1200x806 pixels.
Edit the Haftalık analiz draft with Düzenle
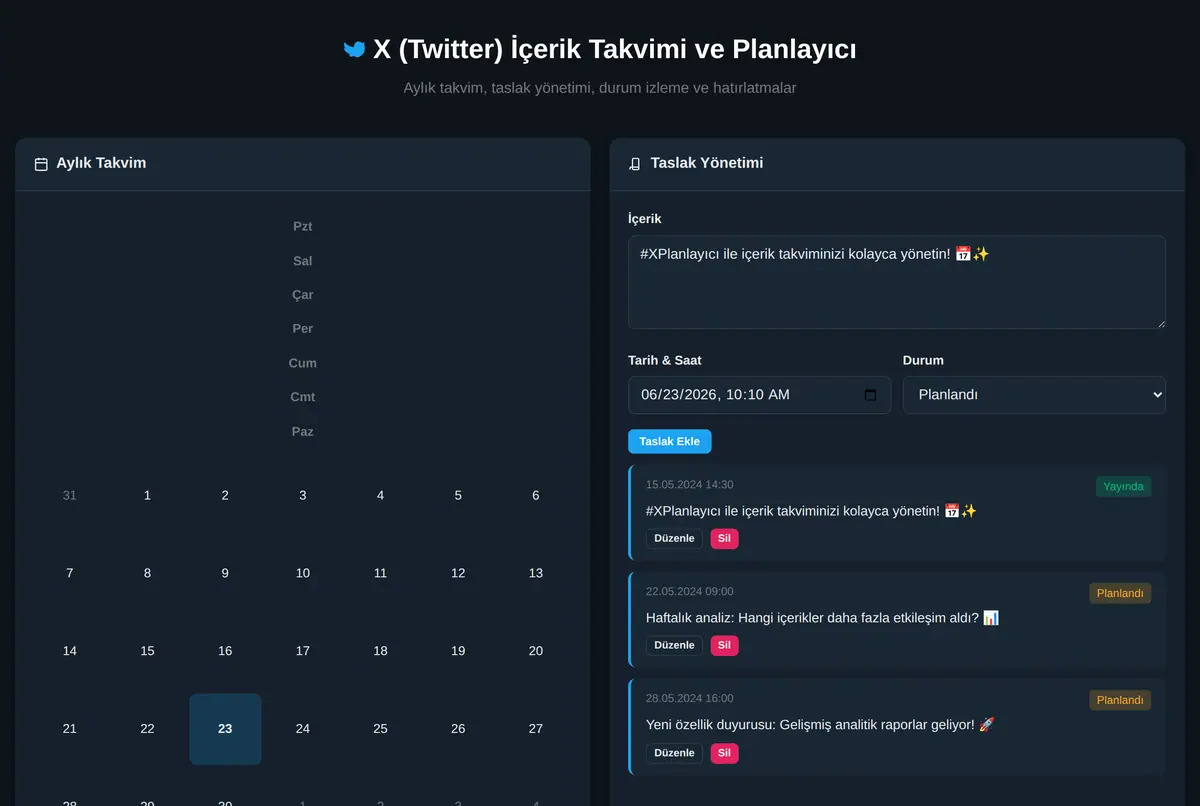674,645
